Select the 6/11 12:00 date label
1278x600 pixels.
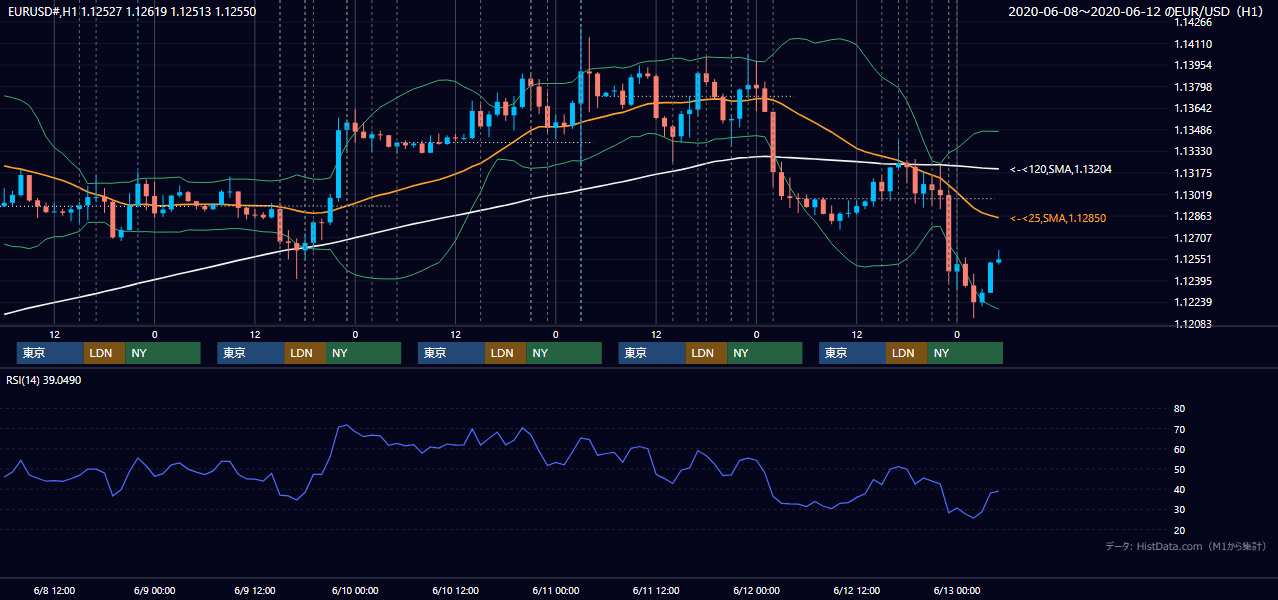[655, 590]
